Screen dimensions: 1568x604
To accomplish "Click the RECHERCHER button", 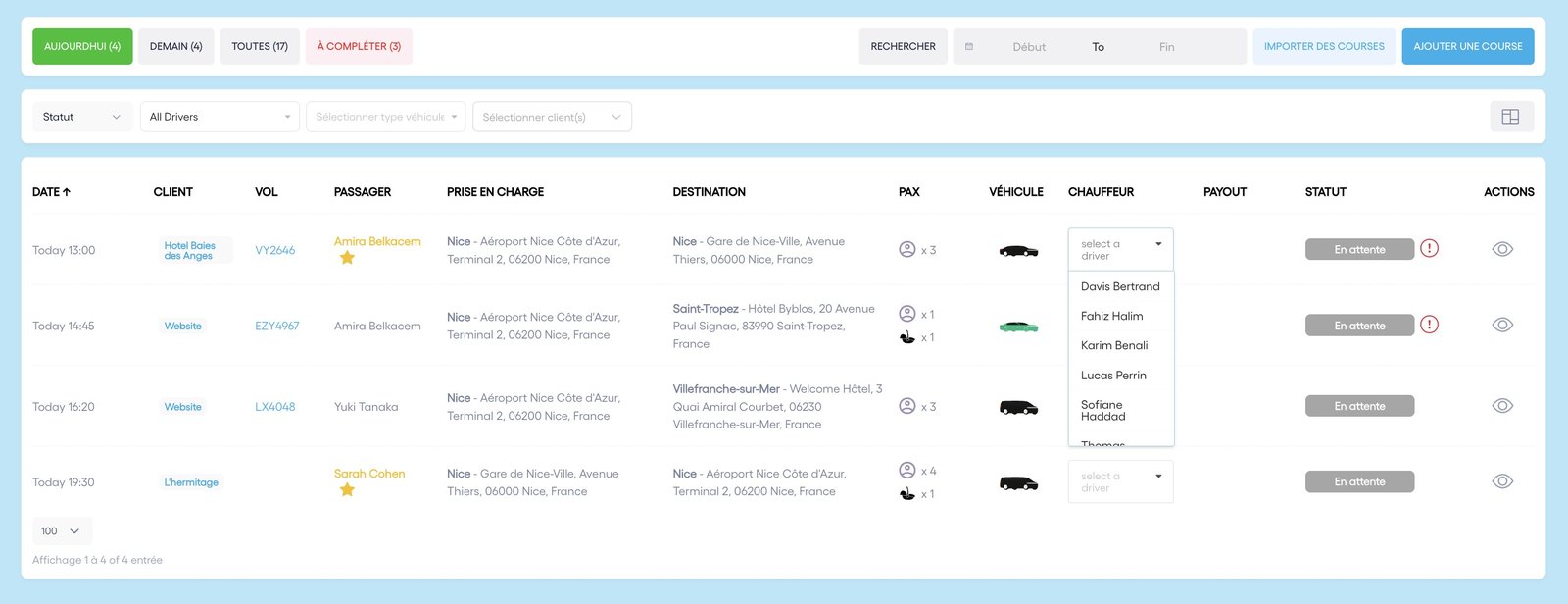I will (903, 47).
